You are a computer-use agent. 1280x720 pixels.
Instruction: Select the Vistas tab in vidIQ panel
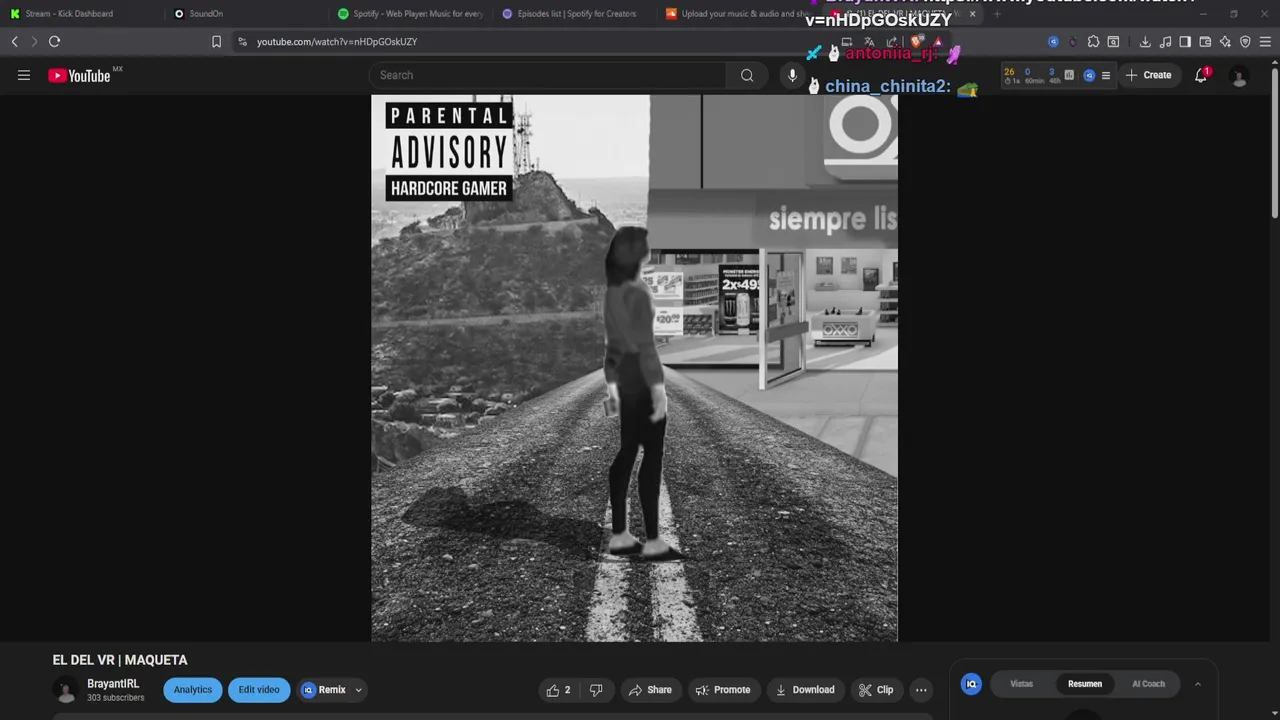[x=1021, y=684]
